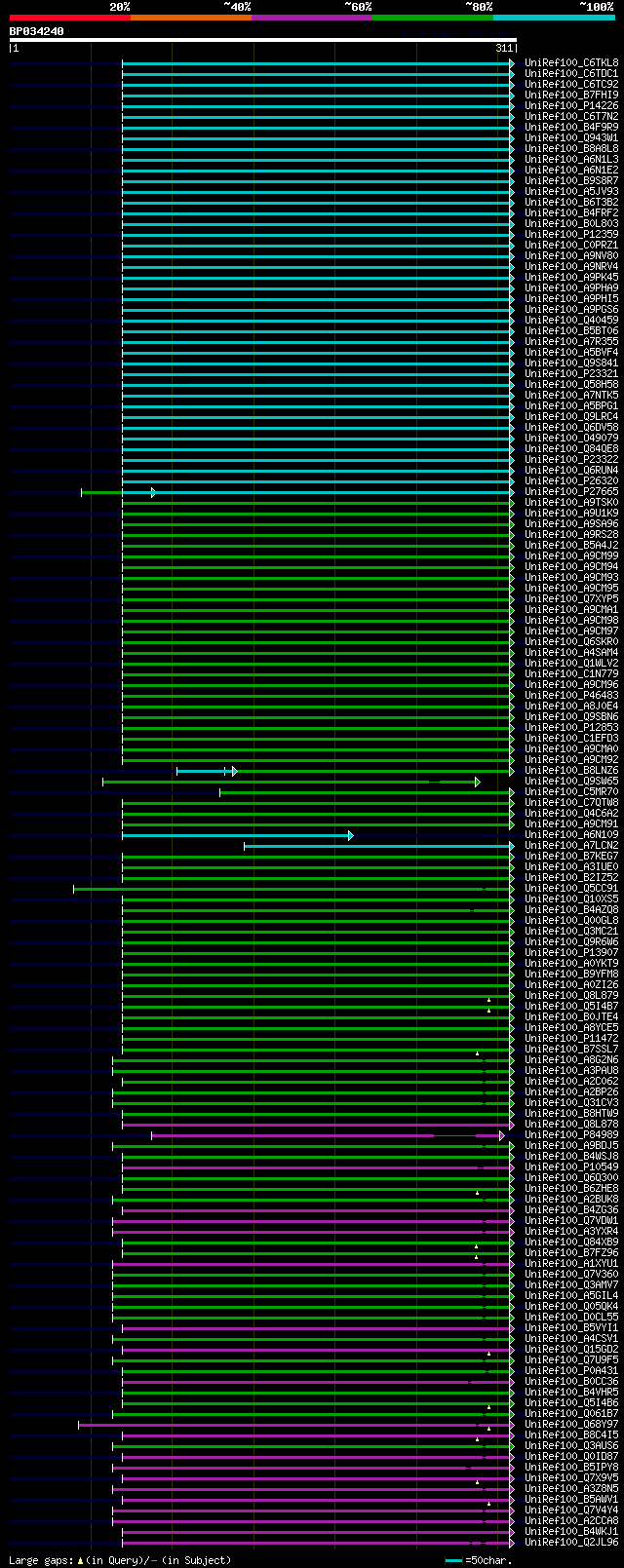The image size is (624, 1568).
Task: Click the orange ~40% identity legend bar
Action: [190, 18]
